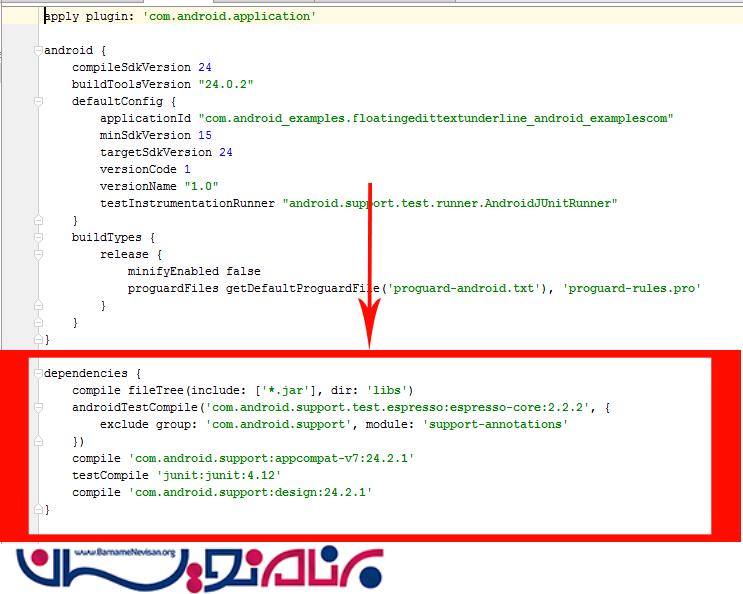Click the "24.0.2" build tools string
743x594 pixels.
click(x=226, y=84)
